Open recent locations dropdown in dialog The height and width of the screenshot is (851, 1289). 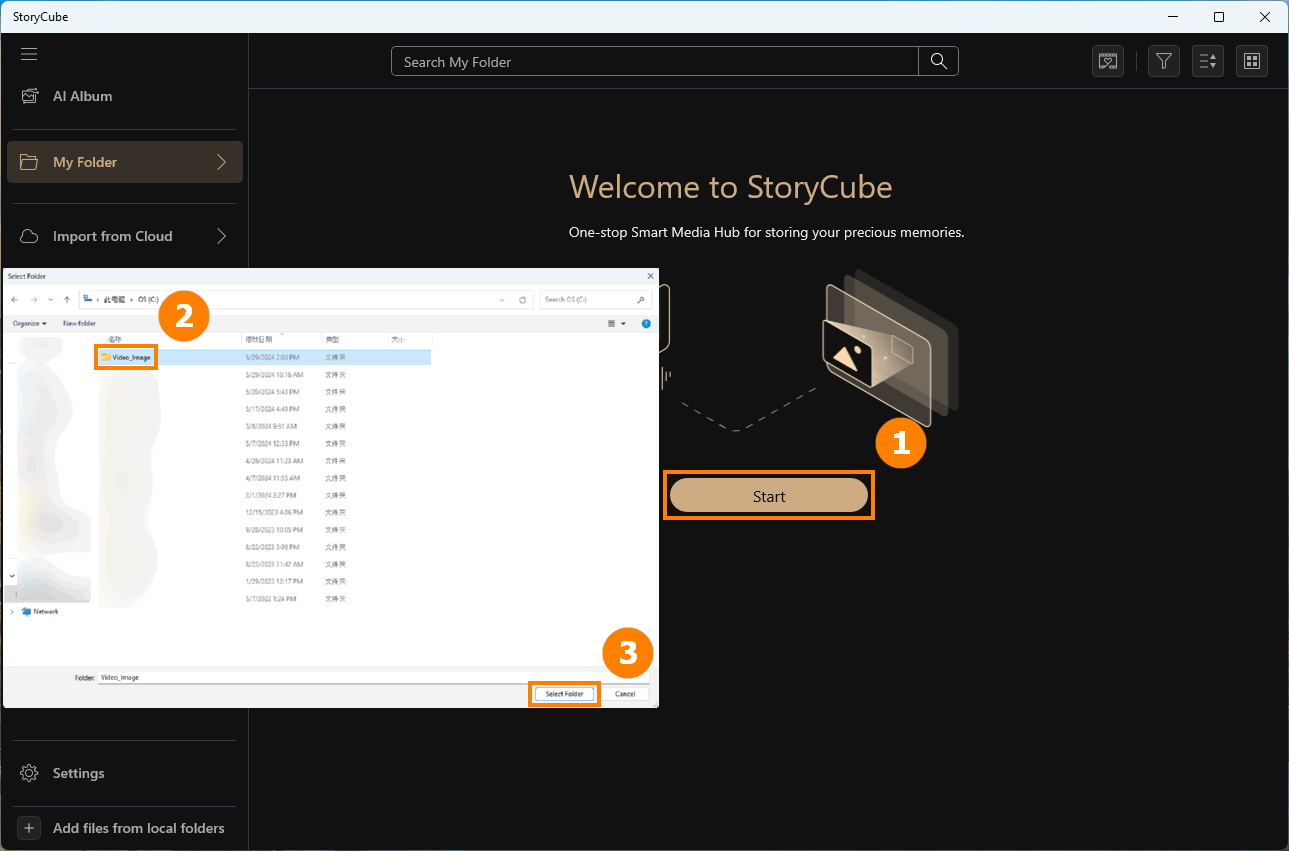click(x=50, y=299)
